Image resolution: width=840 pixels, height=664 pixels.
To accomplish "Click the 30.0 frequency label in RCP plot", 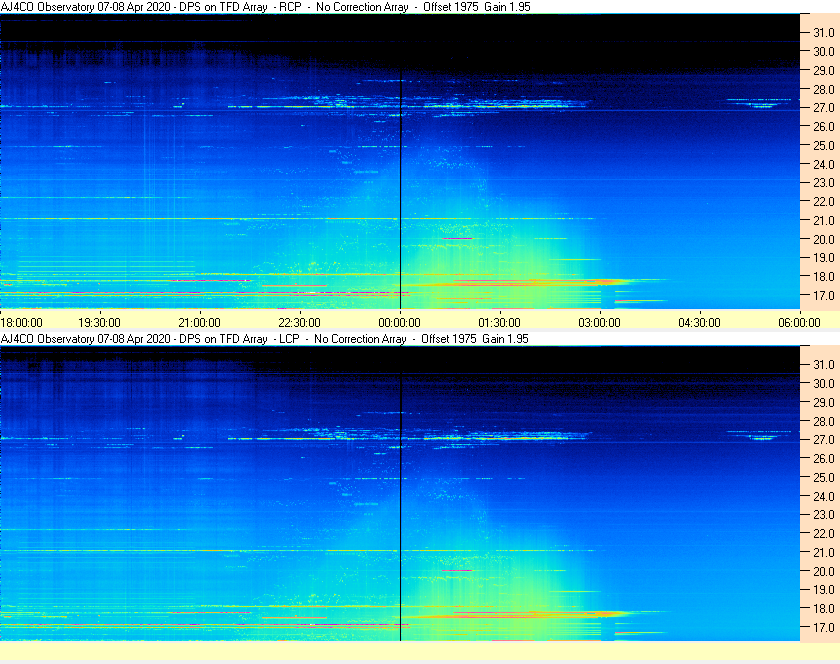I will (824, 51).
